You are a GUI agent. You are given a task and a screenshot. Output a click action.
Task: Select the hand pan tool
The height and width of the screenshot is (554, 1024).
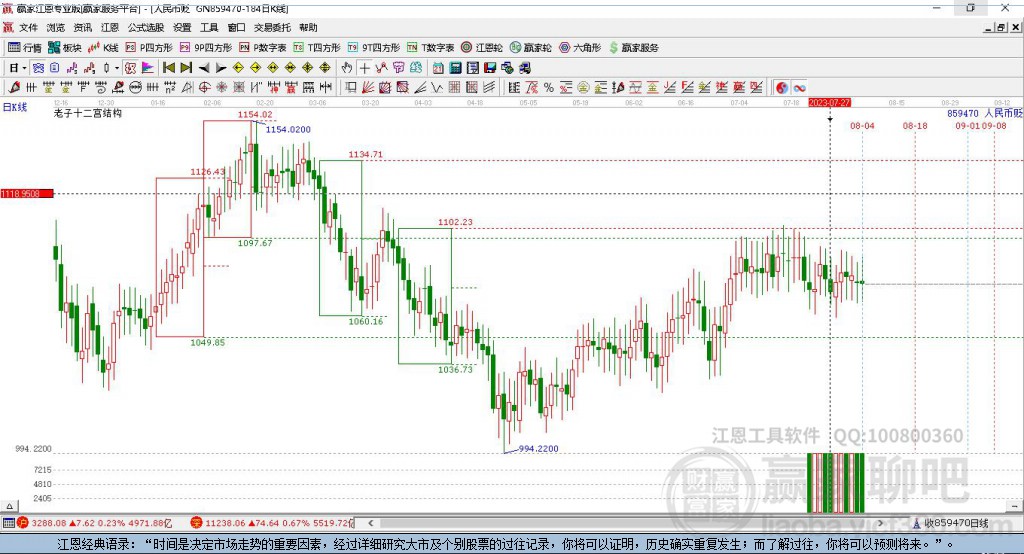[347, 68]
